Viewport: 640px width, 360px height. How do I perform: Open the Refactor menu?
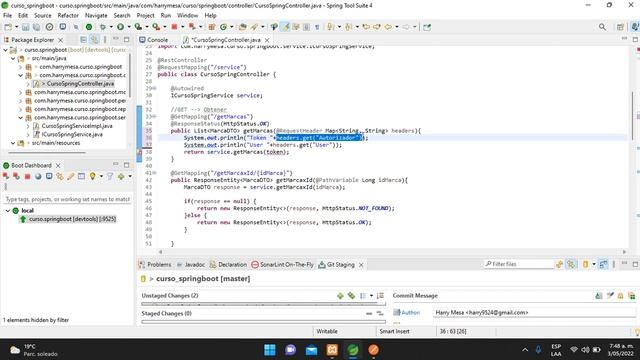[68, 15]
